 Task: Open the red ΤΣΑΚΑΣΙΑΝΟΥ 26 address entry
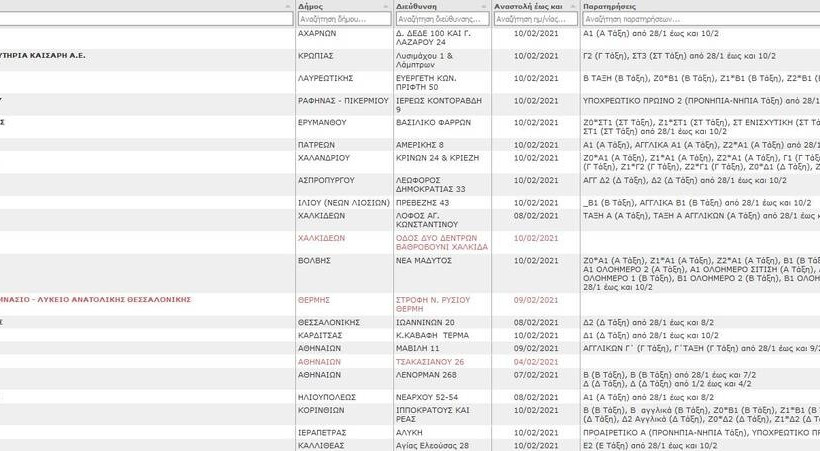(x=430, y=361)
